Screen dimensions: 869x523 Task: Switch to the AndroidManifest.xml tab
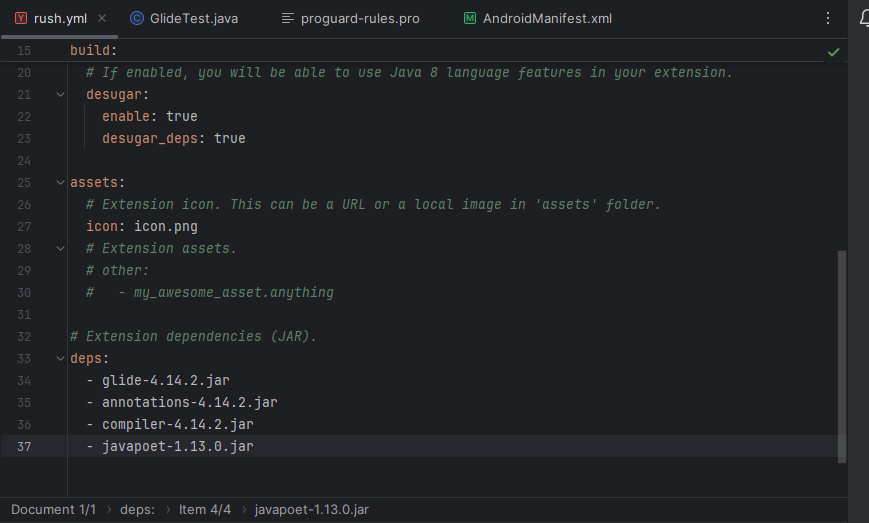click(538, 18)
